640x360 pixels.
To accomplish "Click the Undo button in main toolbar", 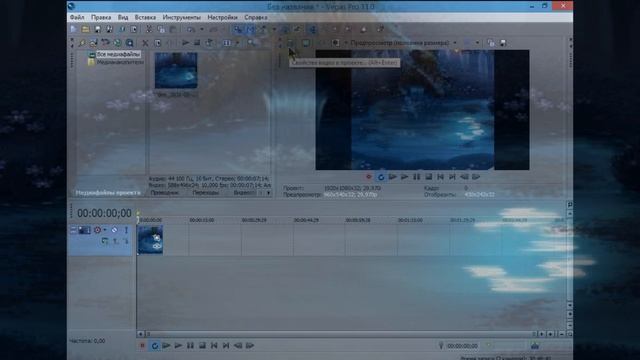I will [191, 29].
